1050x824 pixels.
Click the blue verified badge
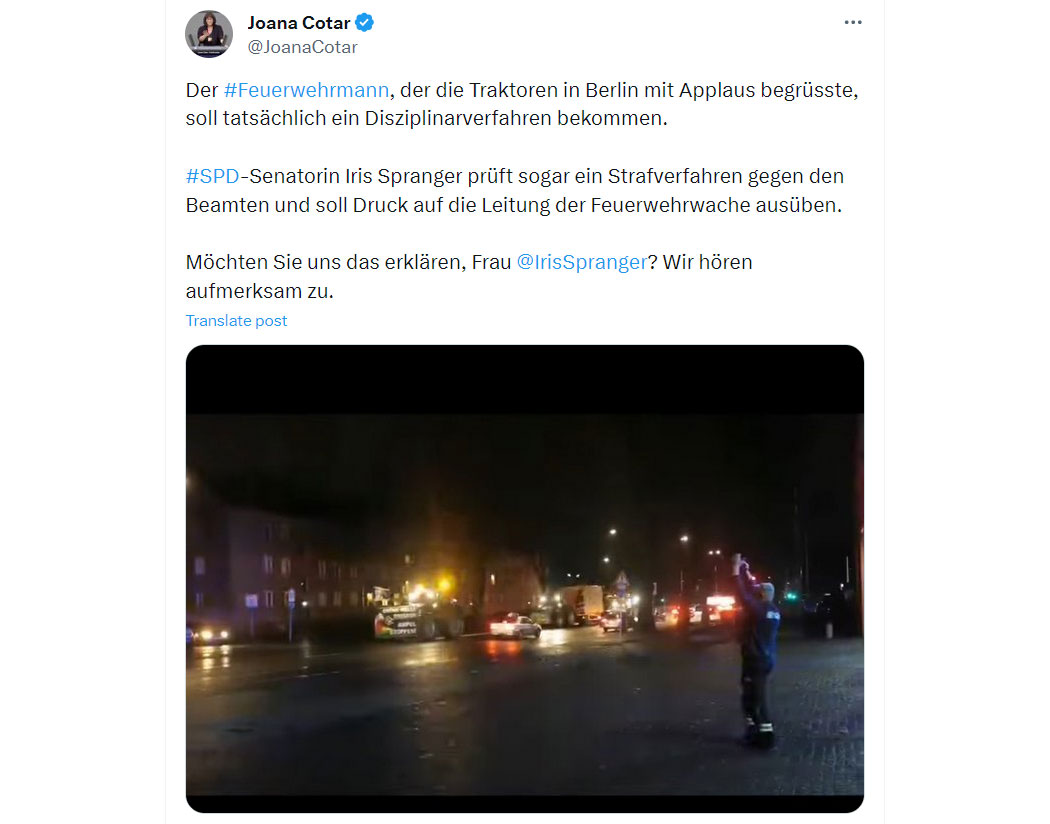[x=364, y=23]
